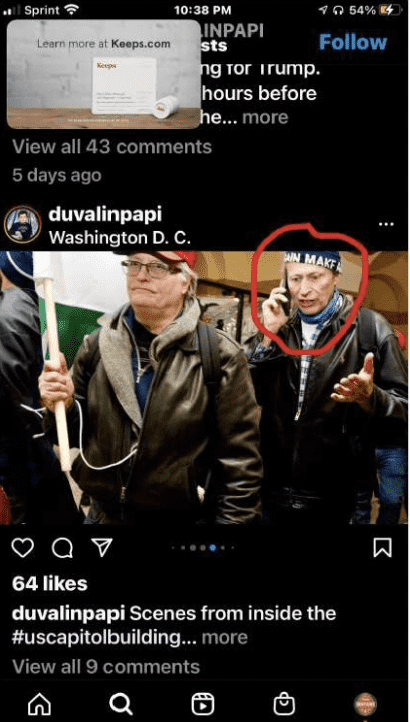View all 43 comments
The image size is (410, 722).
click(x=112, y=147)
